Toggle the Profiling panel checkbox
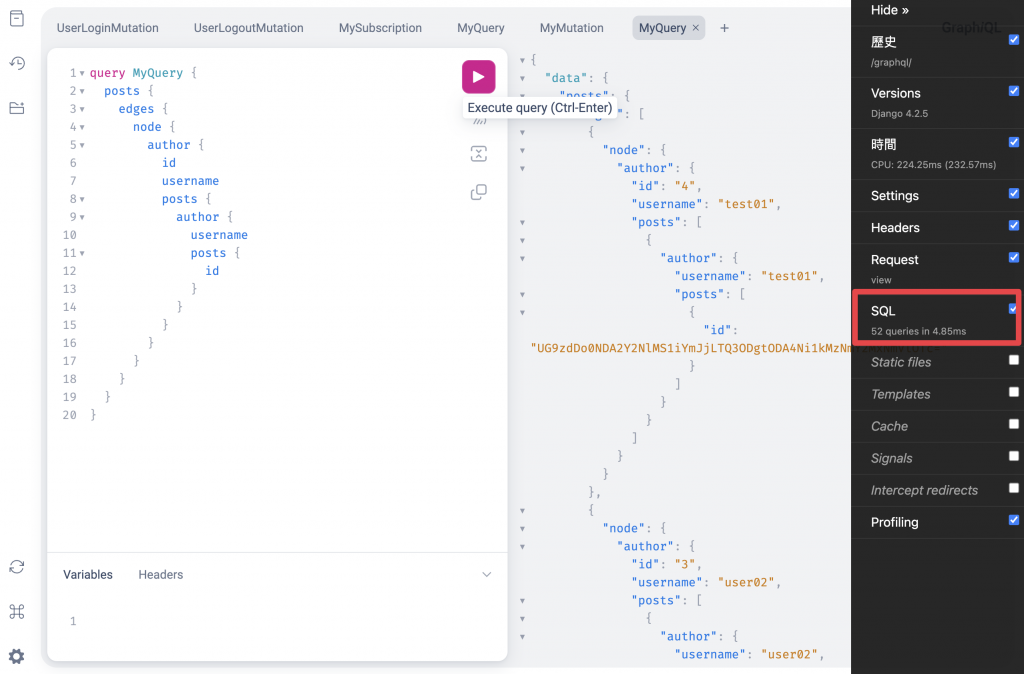Viewport: 1024px width, 674px height. pyautogui.click(x=1014, y=520)
